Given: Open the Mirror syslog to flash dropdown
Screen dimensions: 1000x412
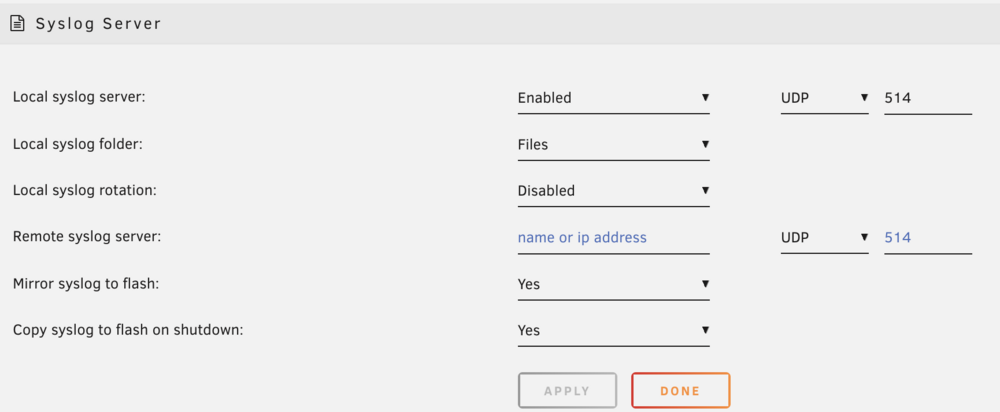Looking at the screenshot, I should (614, 284).
